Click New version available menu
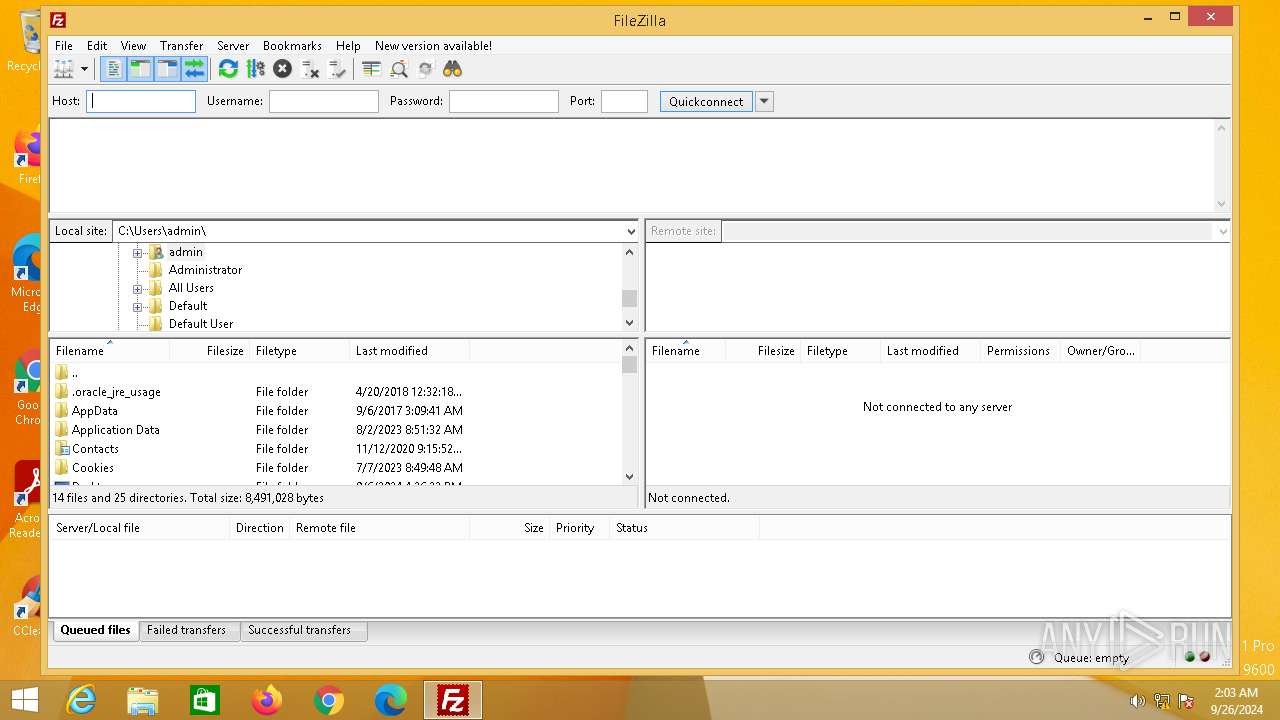1280x720 pixels. [x=433, y=46]
